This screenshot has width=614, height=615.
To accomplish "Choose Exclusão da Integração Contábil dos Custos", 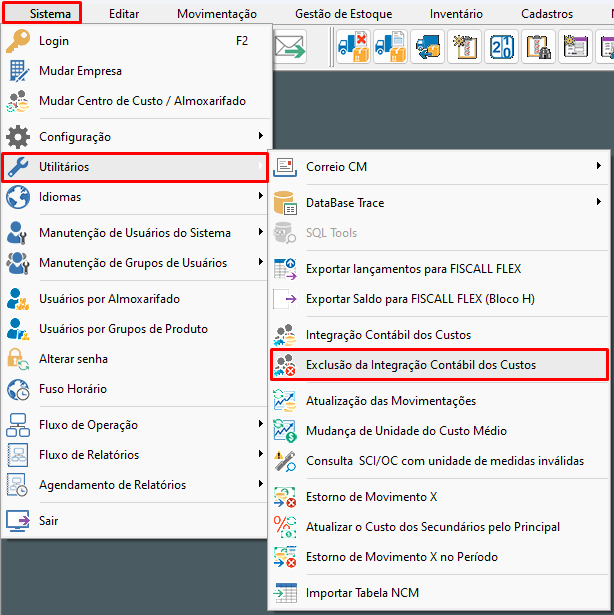I will [439, 365].
